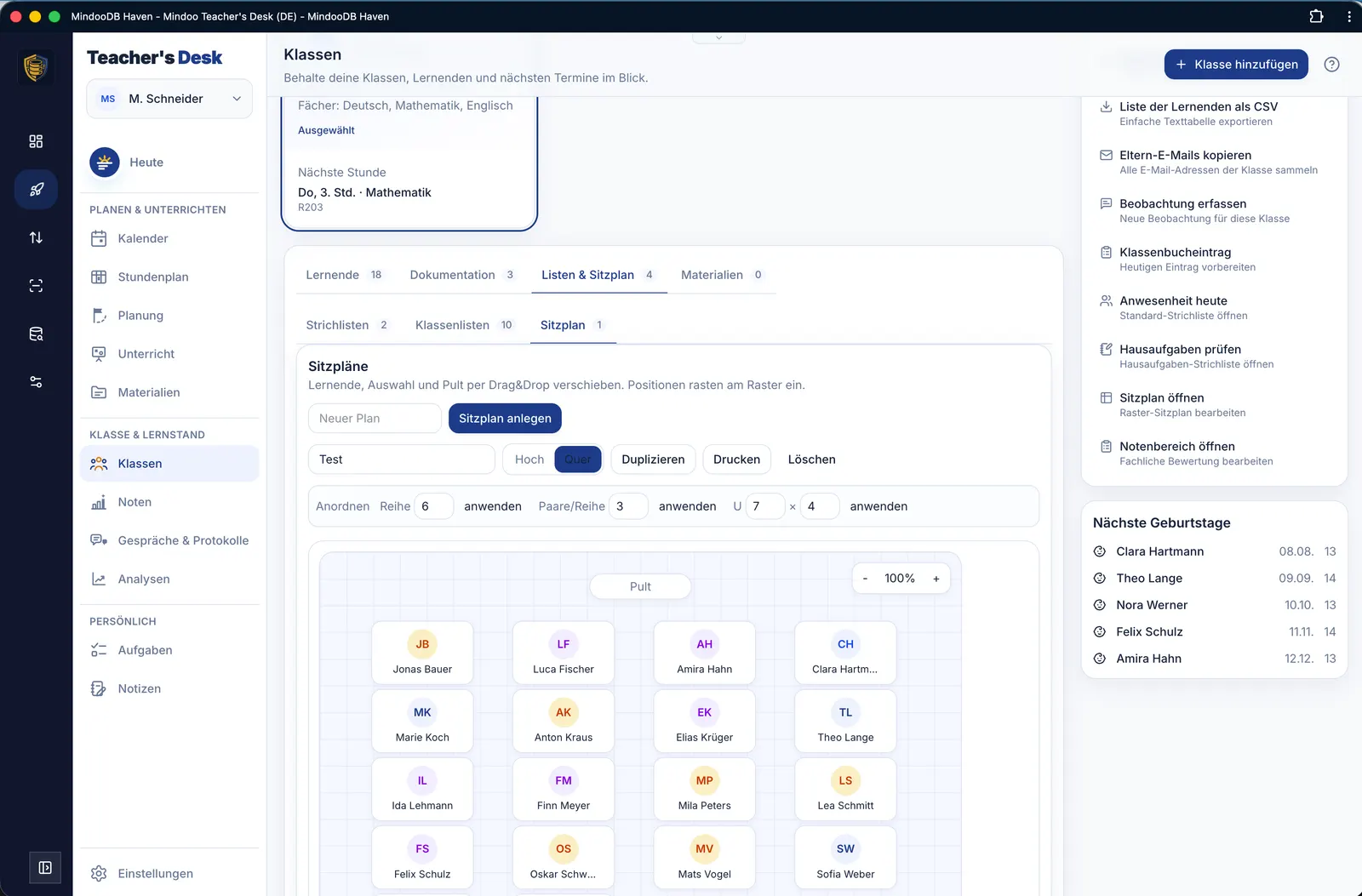Toggle the sidebar collapse icon at bottom
This screenshot has height=896, width=1362.
pos(45,867)
